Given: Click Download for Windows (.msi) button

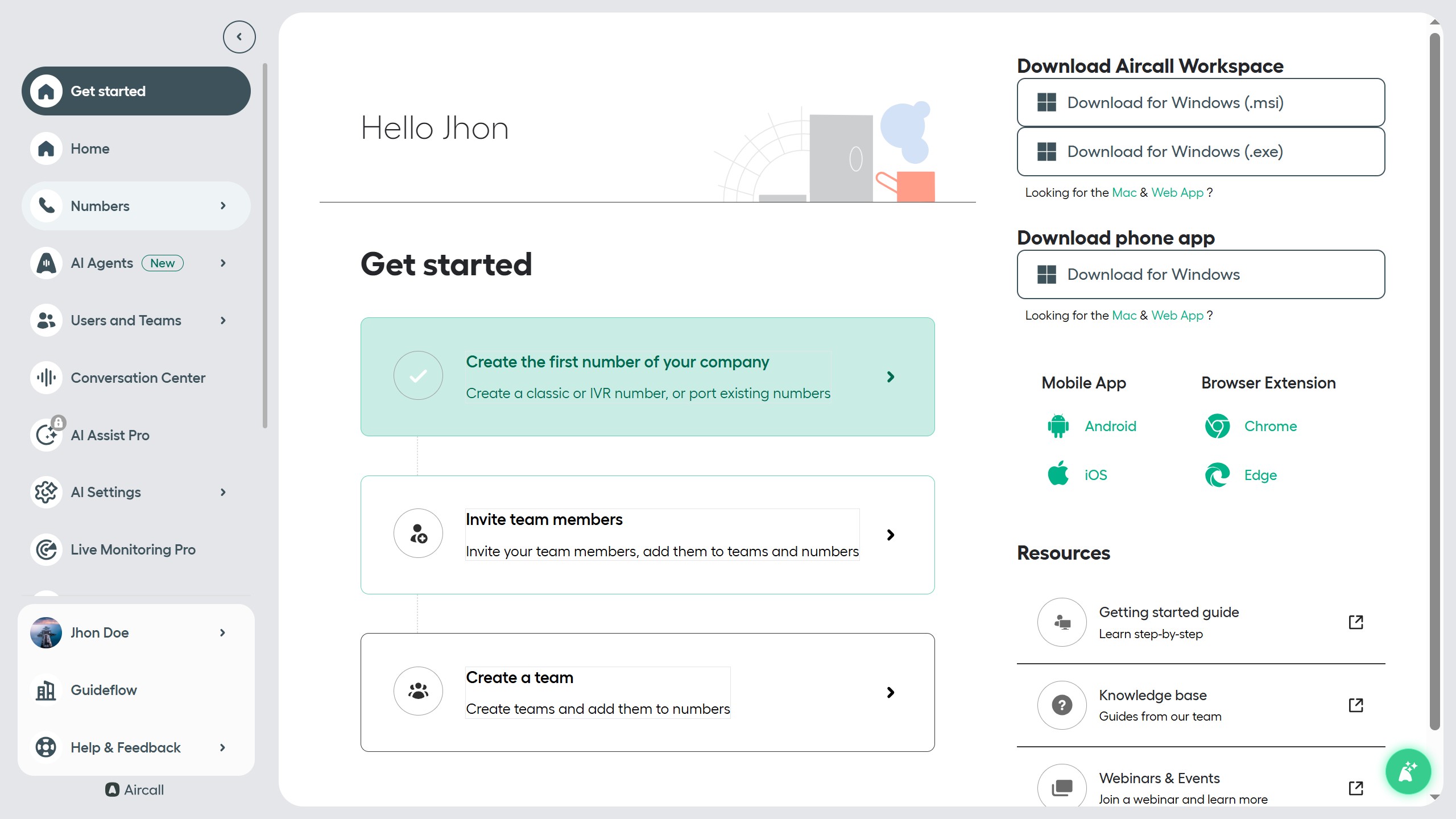Looking at the screenshot, I should 1201,102.
